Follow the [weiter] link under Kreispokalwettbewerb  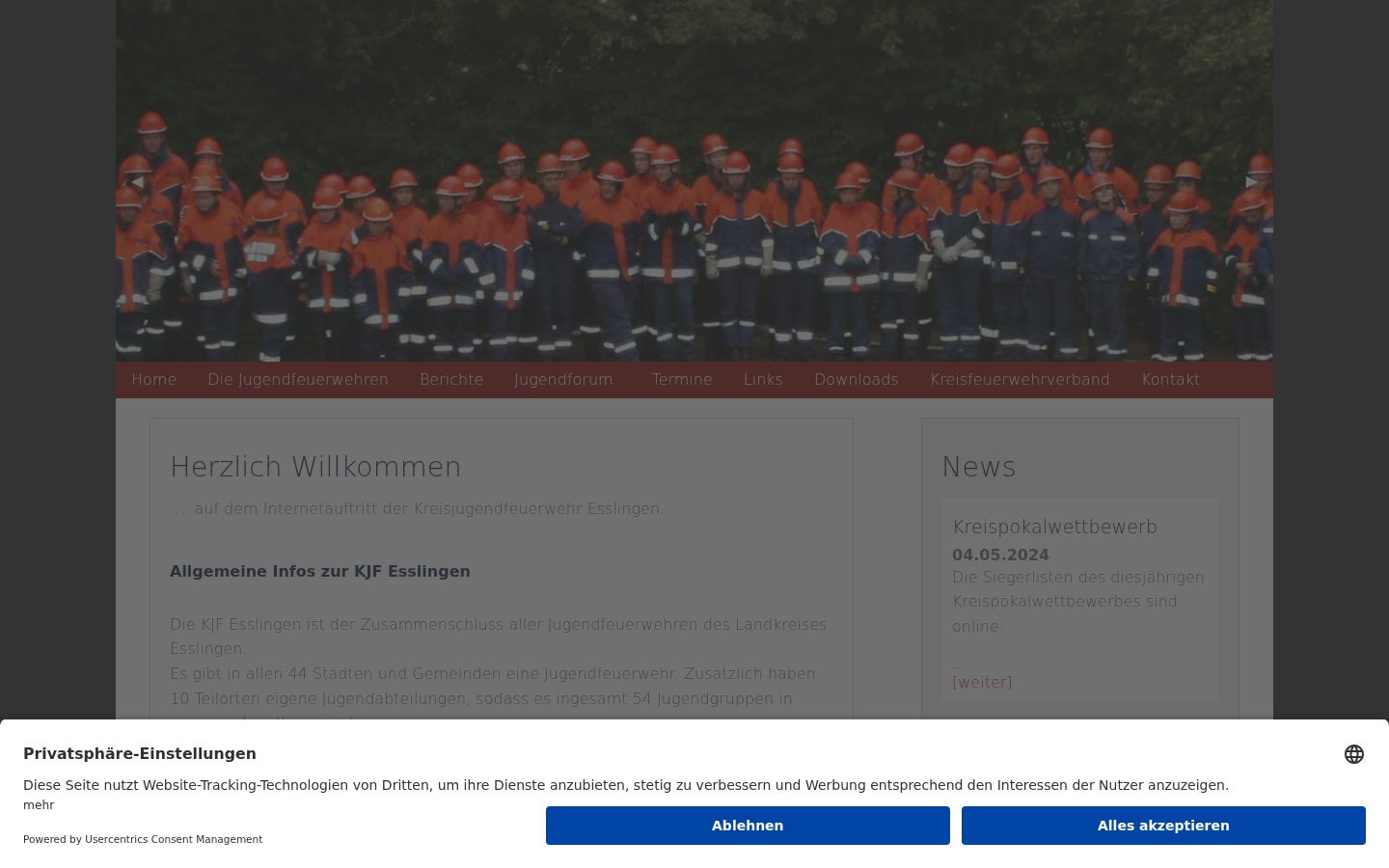pos(982,683)
